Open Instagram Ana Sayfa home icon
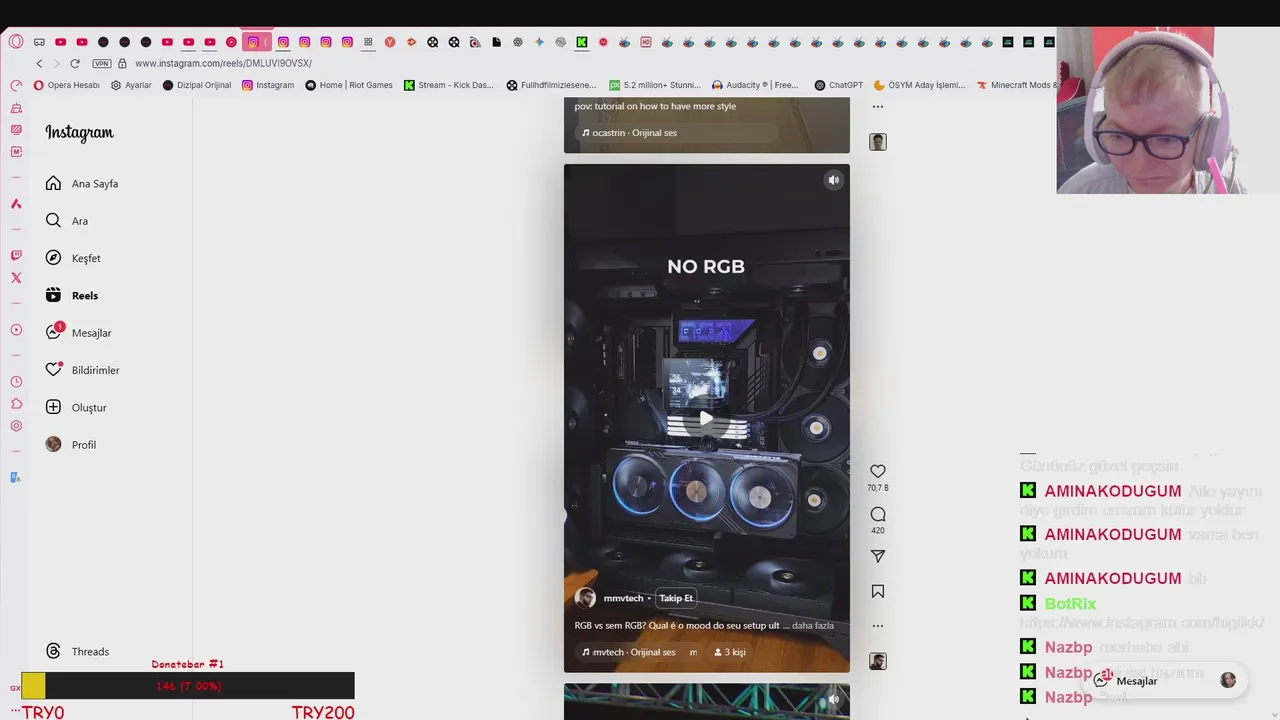 [x=53, y=183]
